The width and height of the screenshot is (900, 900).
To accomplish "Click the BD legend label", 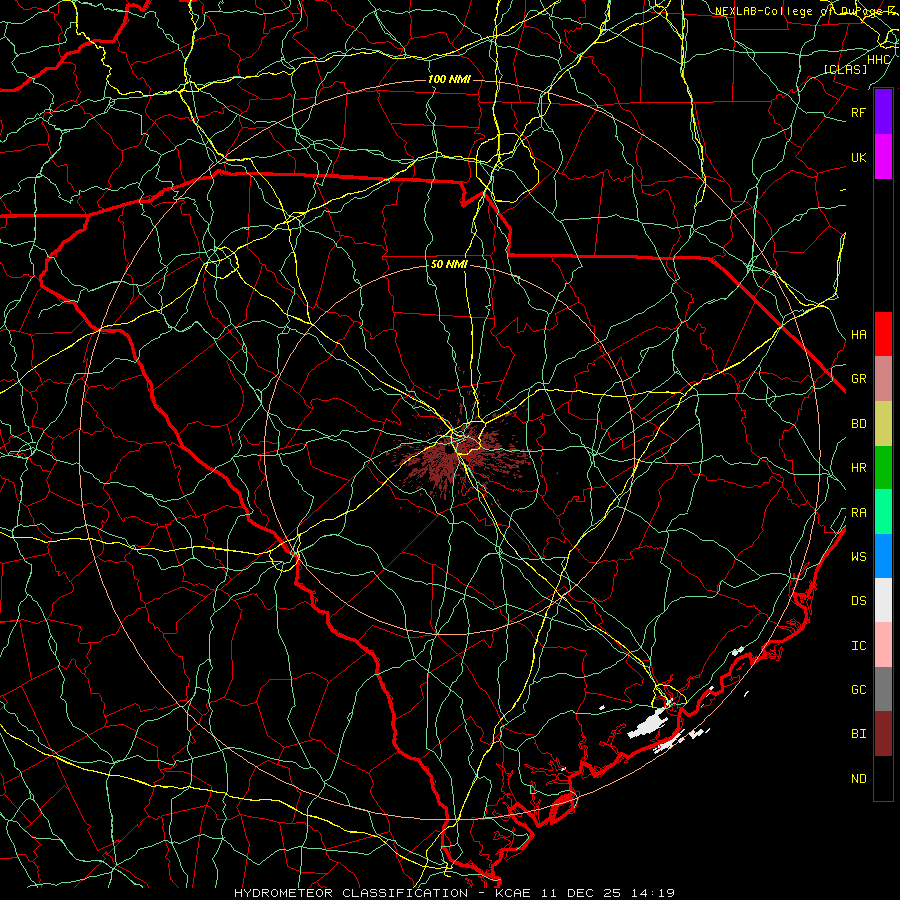I will [858, 424].
